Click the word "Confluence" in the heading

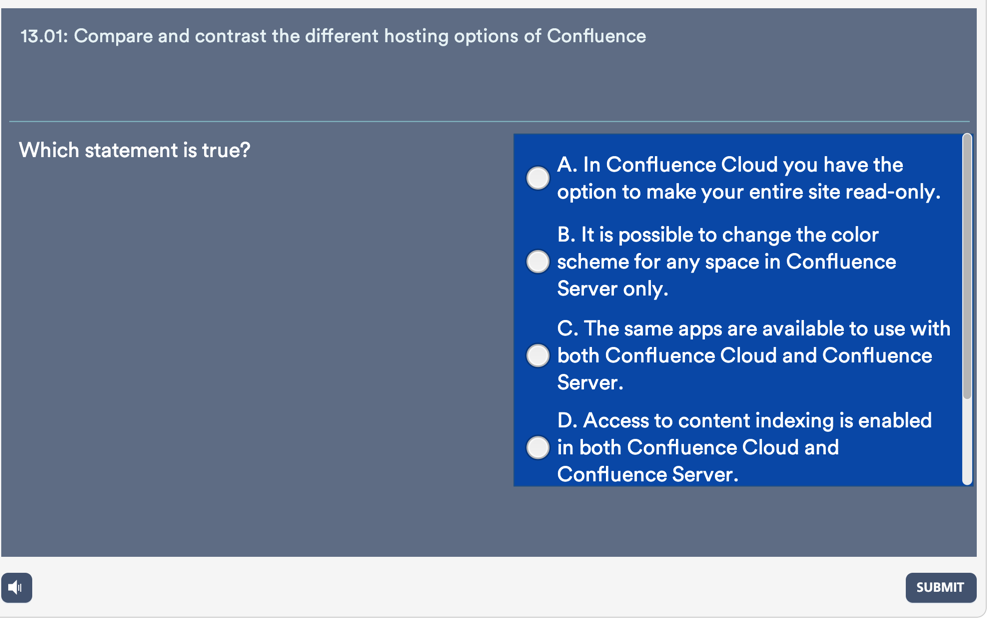coord(597,36)
